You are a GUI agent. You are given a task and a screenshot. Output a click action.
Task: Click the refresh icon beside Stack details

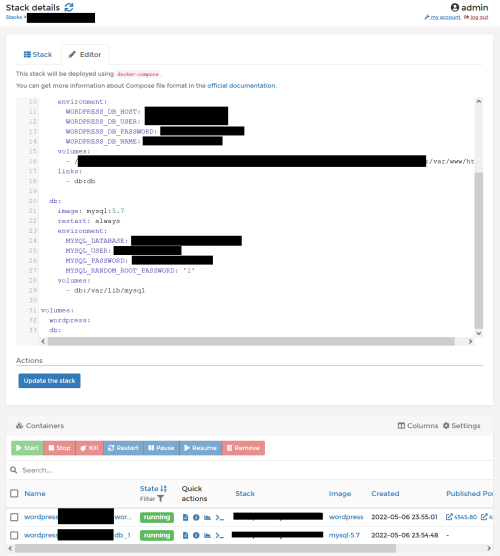click(x=69, y=7)
